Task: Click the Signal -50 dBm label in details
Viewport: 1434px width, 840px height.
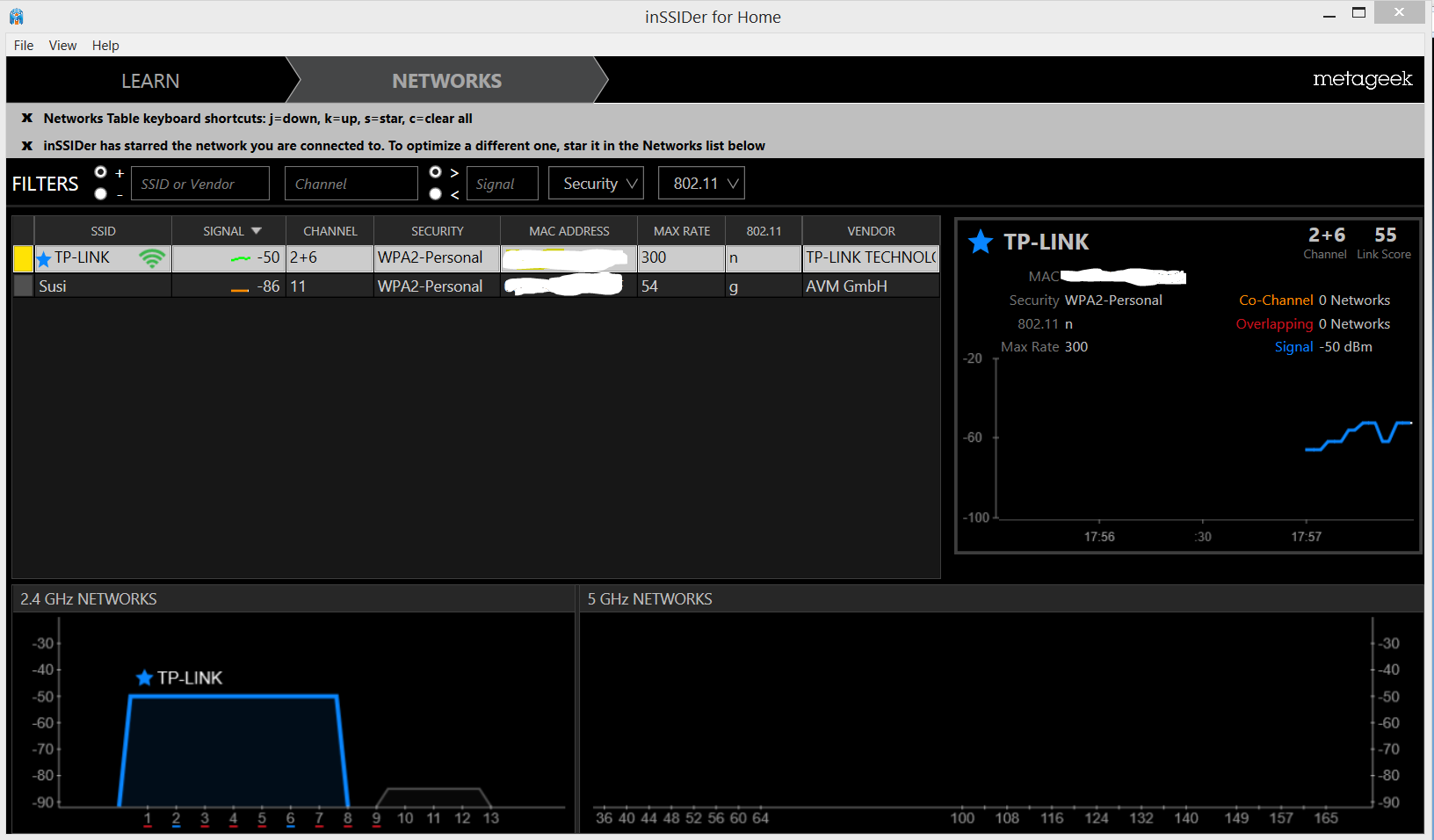Action: pyautogui.click(x=1323, y=346)
